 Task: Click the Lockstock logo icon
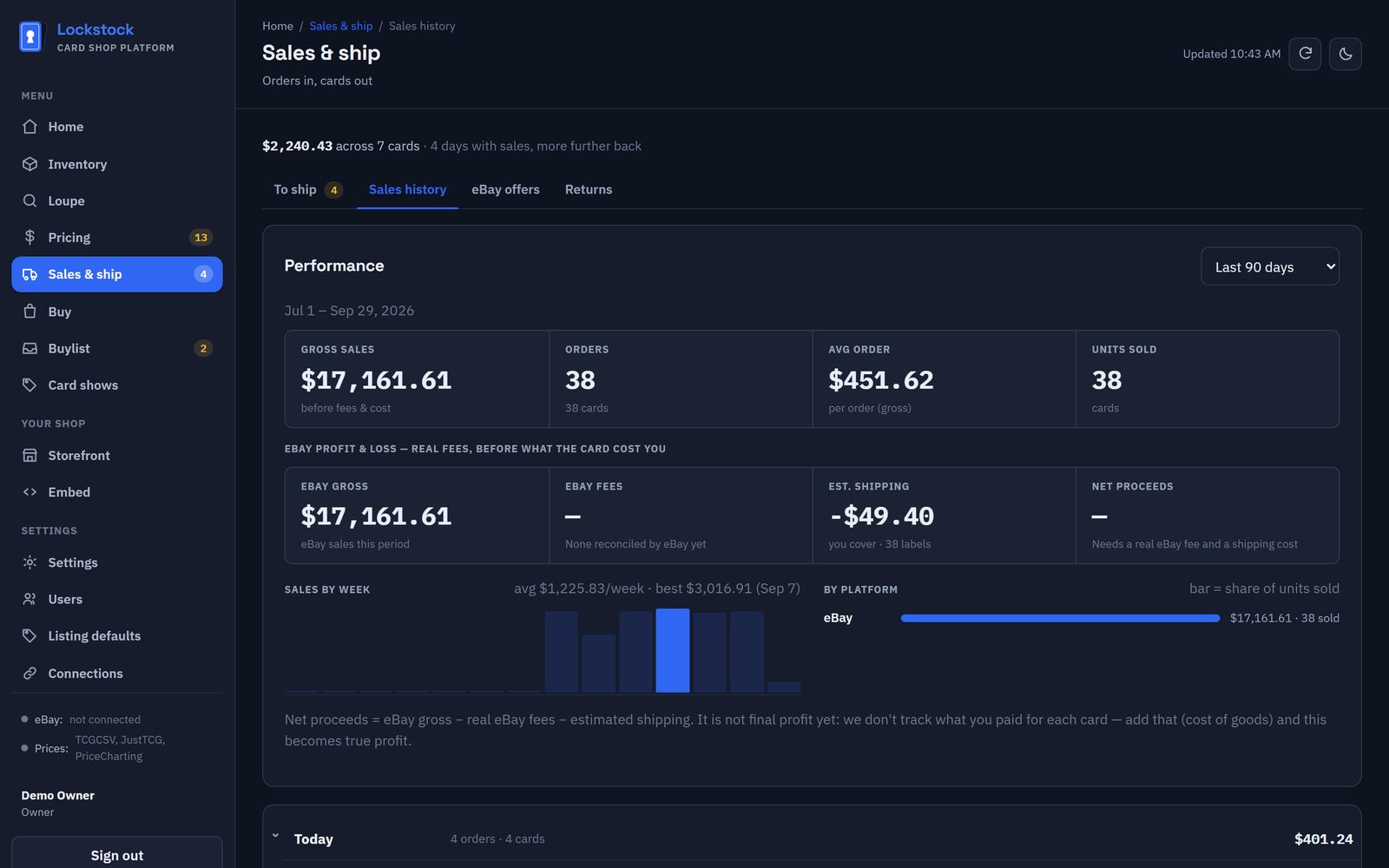[30, 36]
